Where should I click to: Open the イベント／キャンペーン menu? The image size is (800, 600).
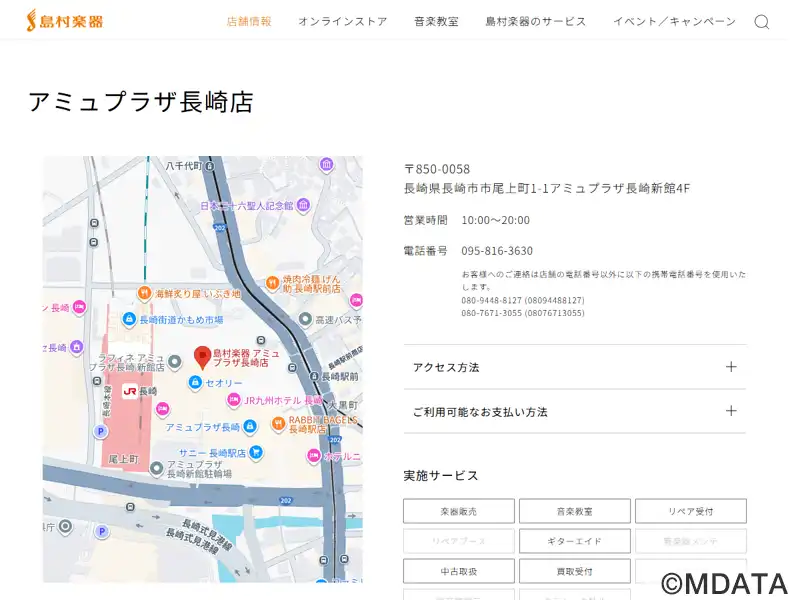click(674, 21)
